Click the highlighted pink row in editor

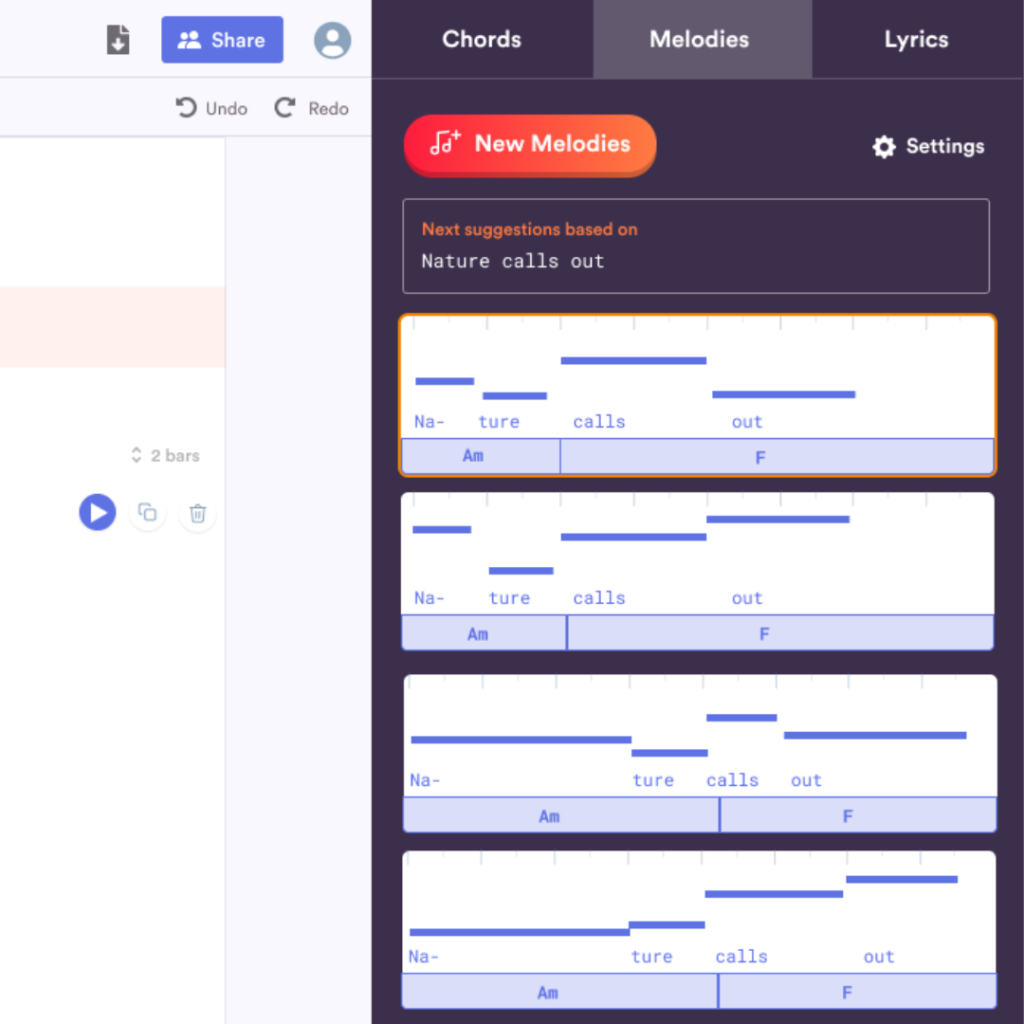(112, 327)
